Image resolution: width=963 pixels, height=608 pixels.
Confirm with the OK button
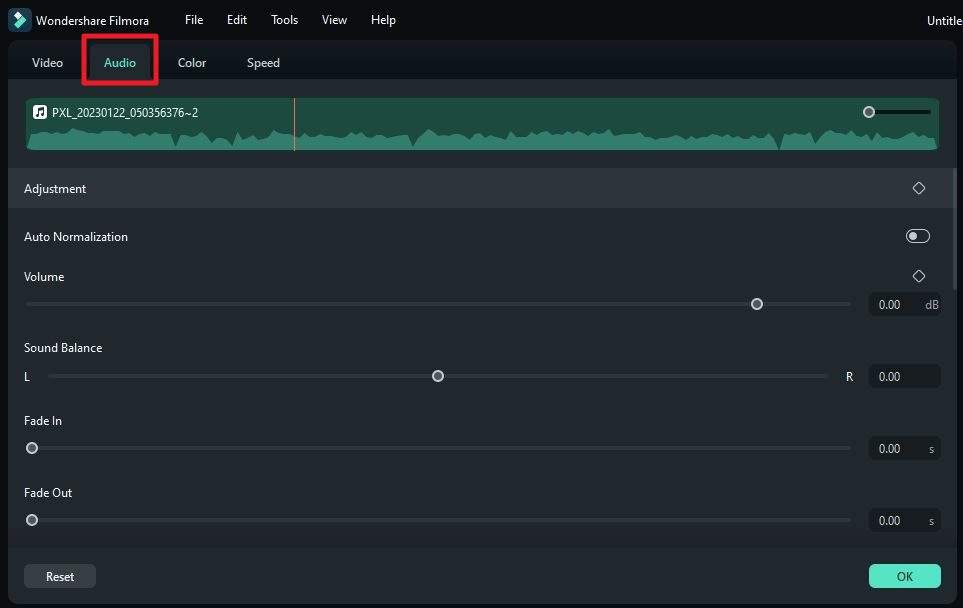(905, 576)
